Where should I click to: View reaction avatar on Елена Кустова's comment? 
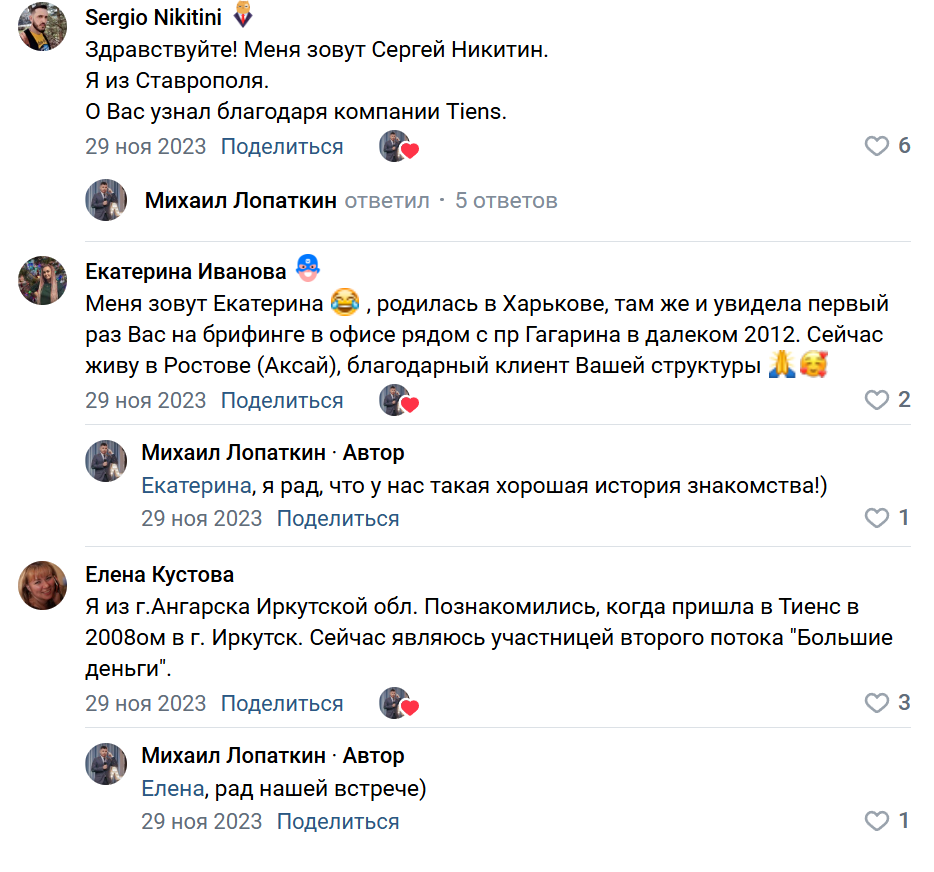pos(398,703)
